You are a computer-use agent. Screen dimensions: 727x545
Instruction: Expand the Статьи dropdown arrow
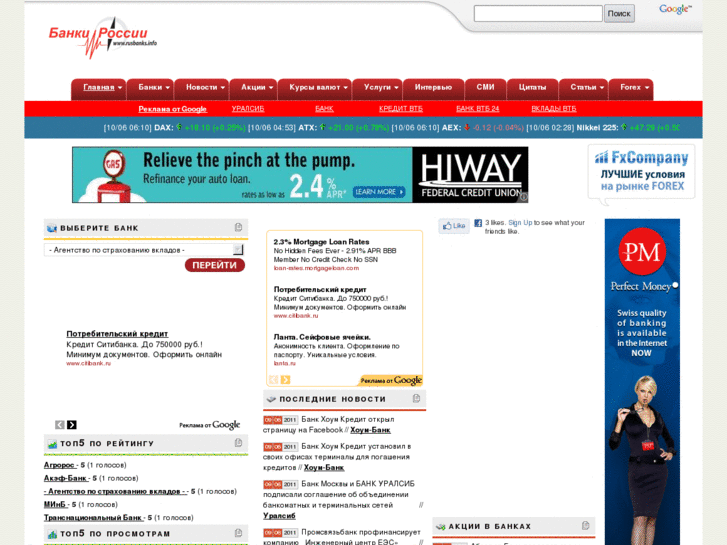click(x=602, y=88)
